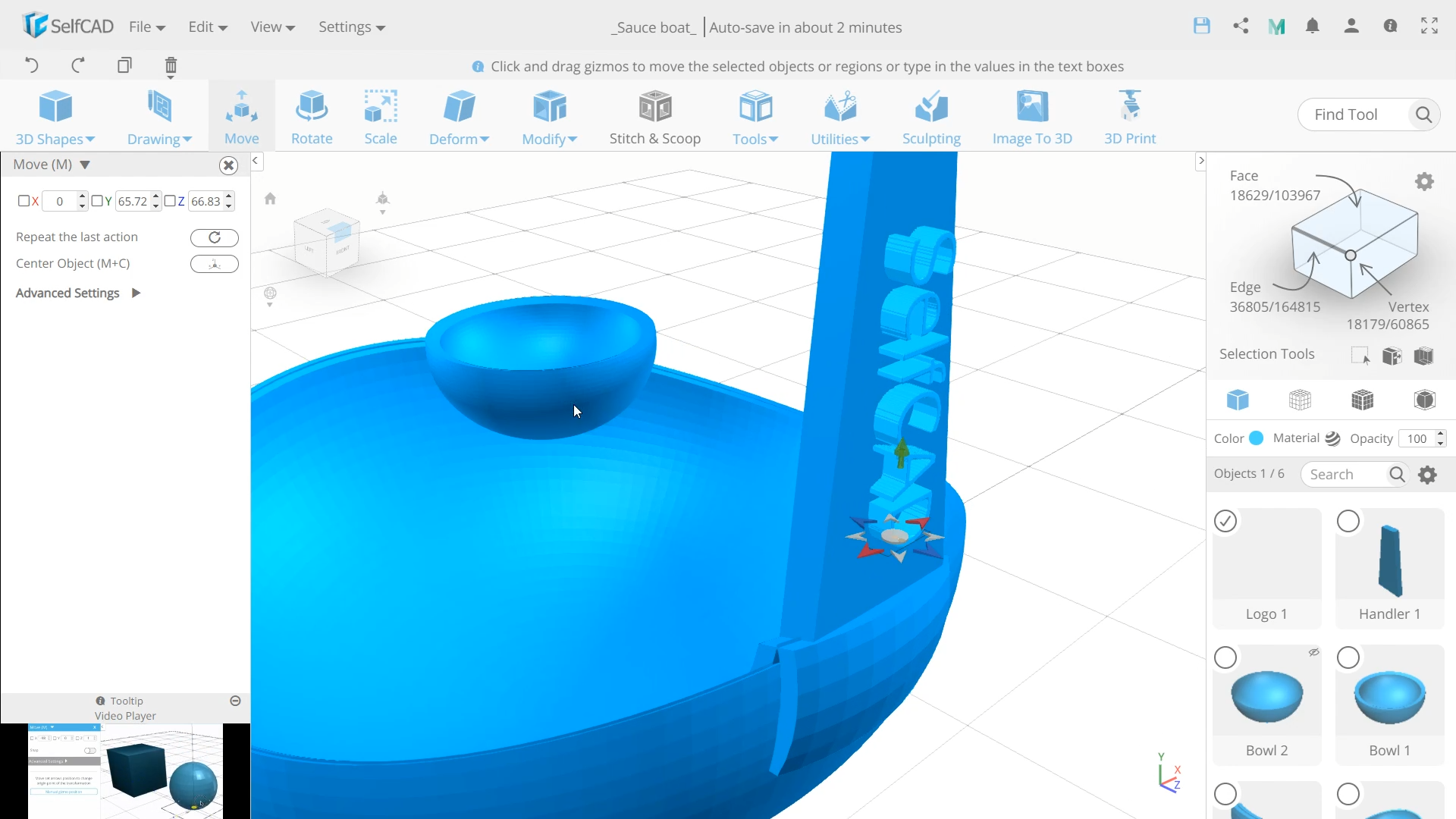
Task: Click the Find Tool search field
Action: (x=1353, y=115)
